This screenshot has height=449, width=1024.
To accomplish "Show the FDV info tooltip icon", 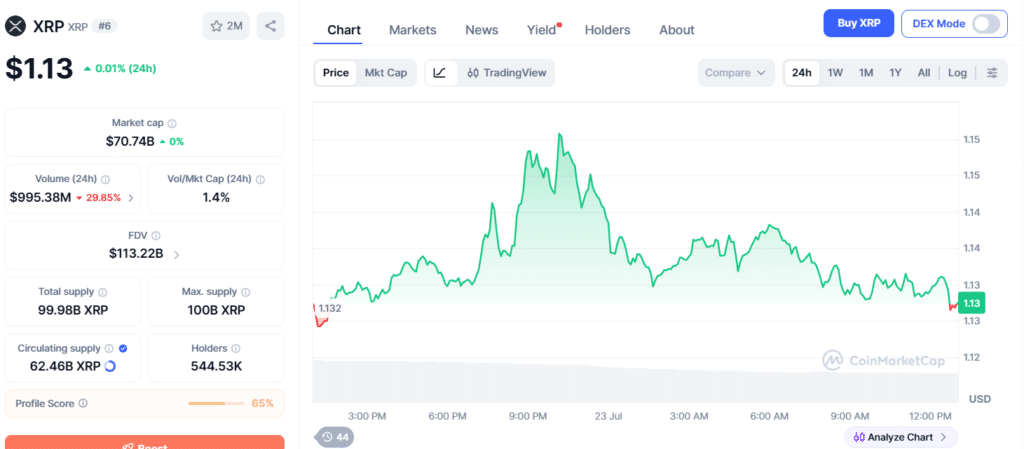I will tap(156, 236).
